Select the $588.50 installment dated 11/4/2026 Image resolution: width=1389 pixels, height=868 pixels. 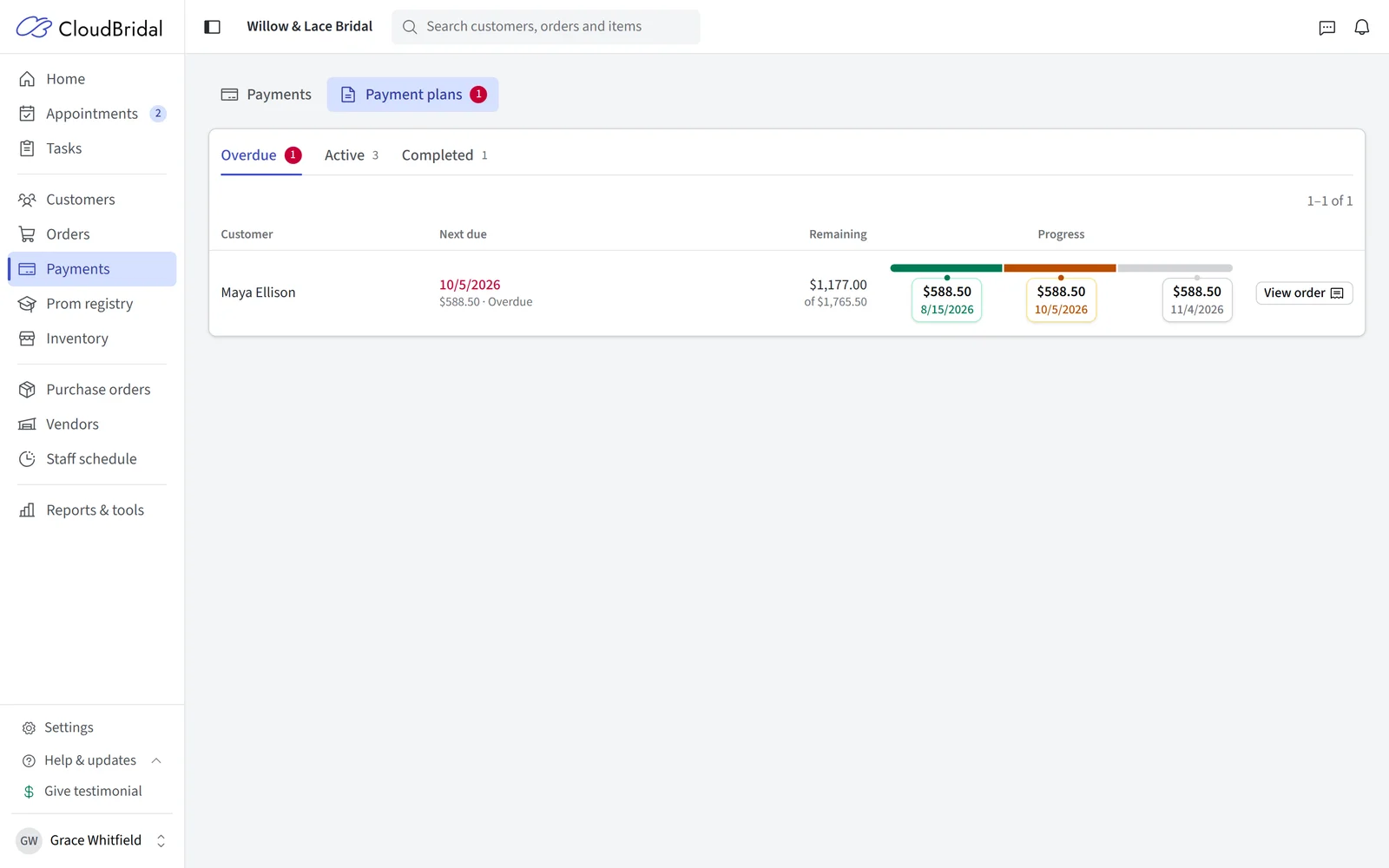pyautogui.click(x=1197, y=300)
